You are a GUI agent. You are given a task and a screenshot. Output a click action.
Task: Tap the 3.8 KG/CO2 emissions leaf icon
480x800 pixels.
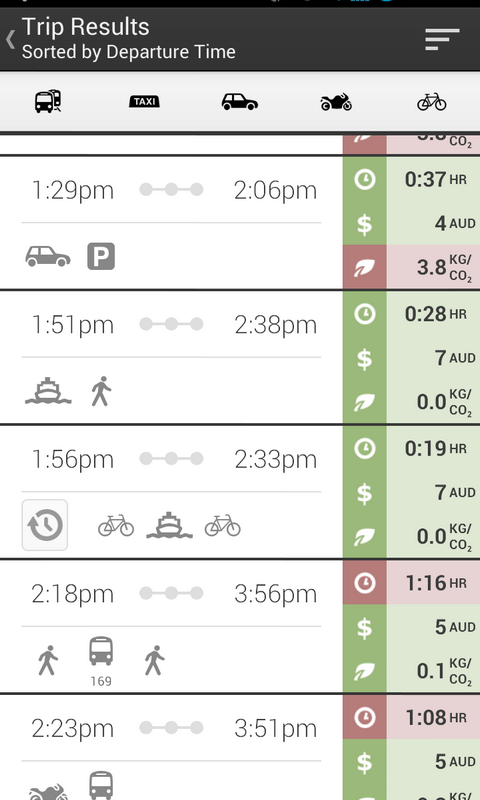pos(365,267)
